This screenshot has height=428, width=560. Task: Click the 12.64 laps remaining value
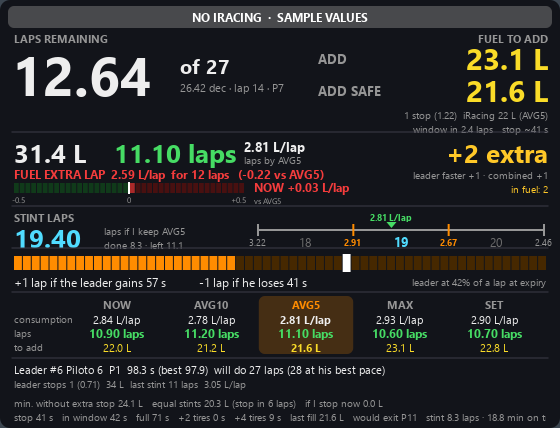(x=83, y=77)
